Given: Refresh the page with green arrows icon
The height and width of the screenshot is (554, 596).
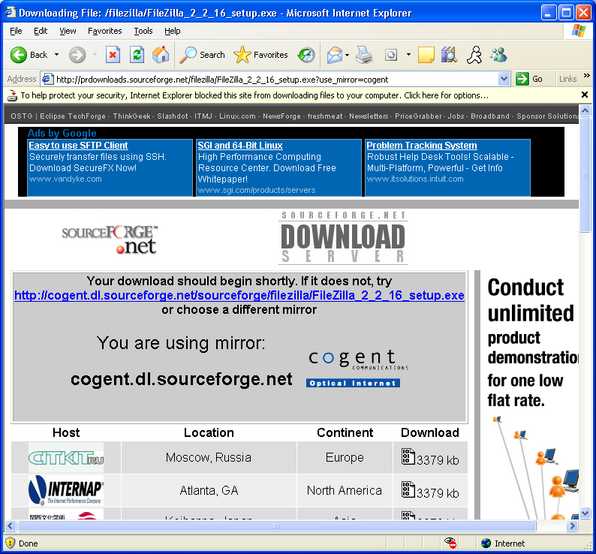Looking at the screenshot, I should pyautogui.click(x=136, y=55).
